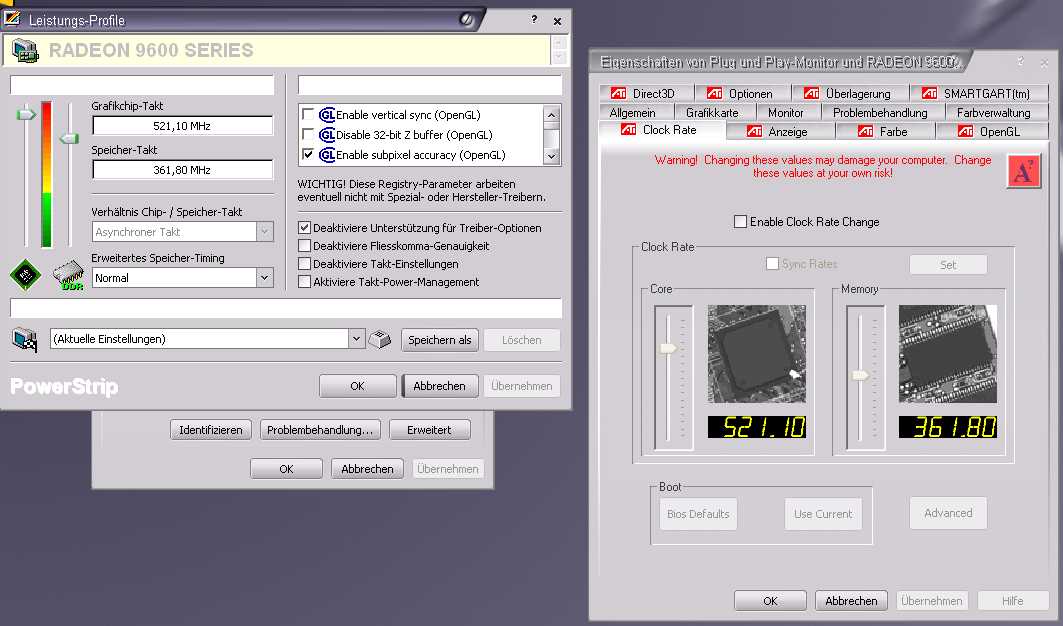Click the Core clock slider thumb
1063x626 pixels.
point(668,348)
